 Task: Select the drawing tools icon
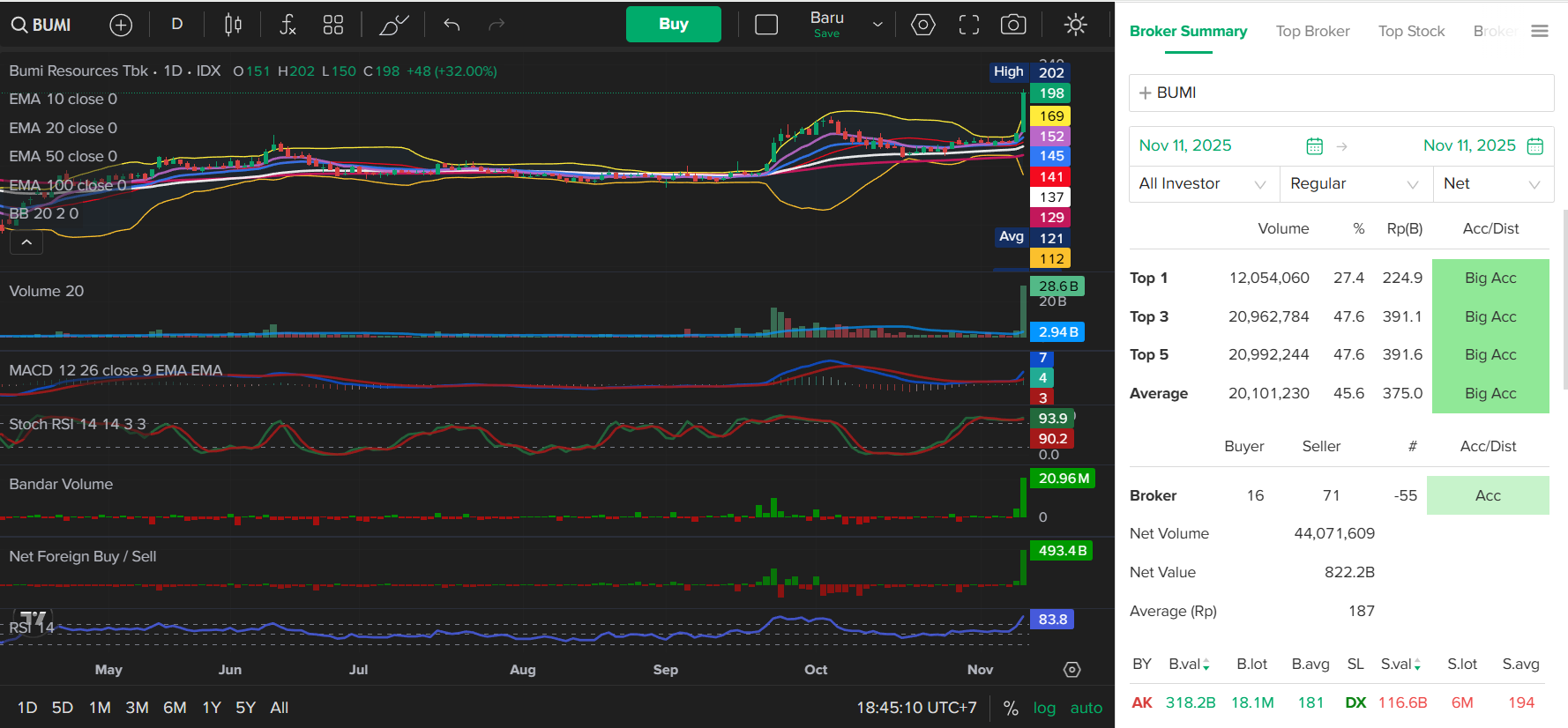click(x=393, y=25)
